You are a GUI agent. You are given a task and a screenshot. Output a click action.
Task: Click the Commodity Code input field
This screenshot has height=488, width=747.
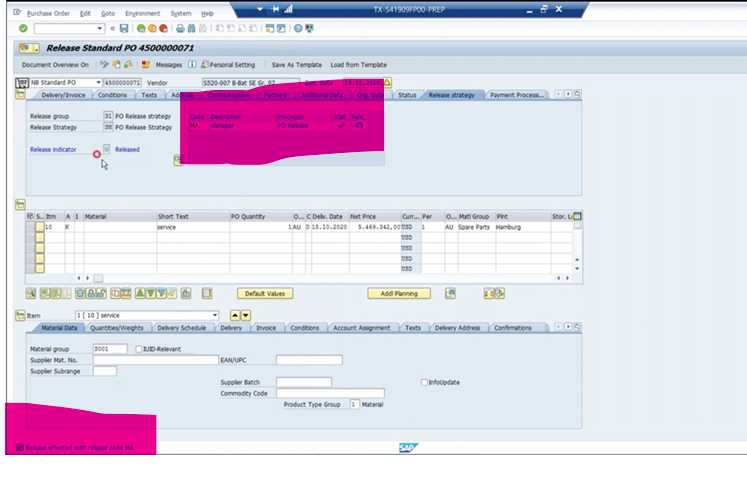[x=330, y=393]
